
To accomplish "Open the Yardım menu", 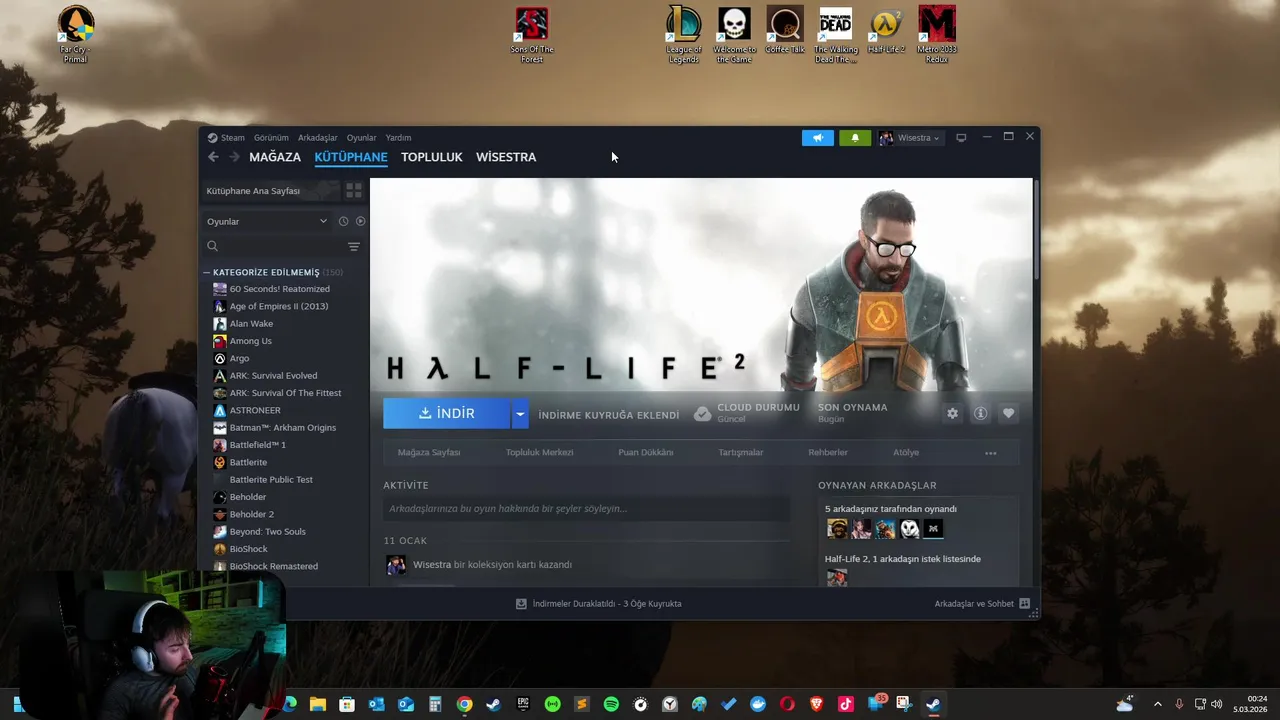I will [x=398, y=138].
